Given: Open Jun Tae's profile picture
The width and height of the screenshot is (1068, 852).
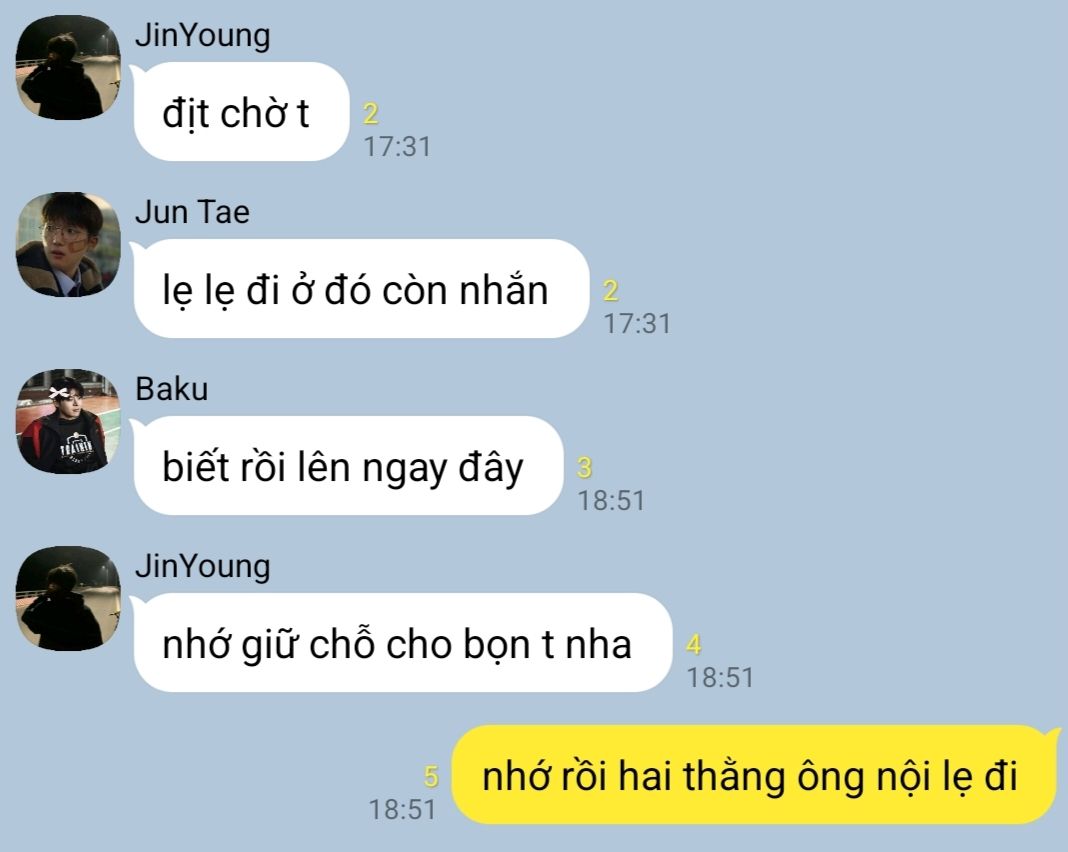Looking at the screenshot, I should [x=68, y=244].
